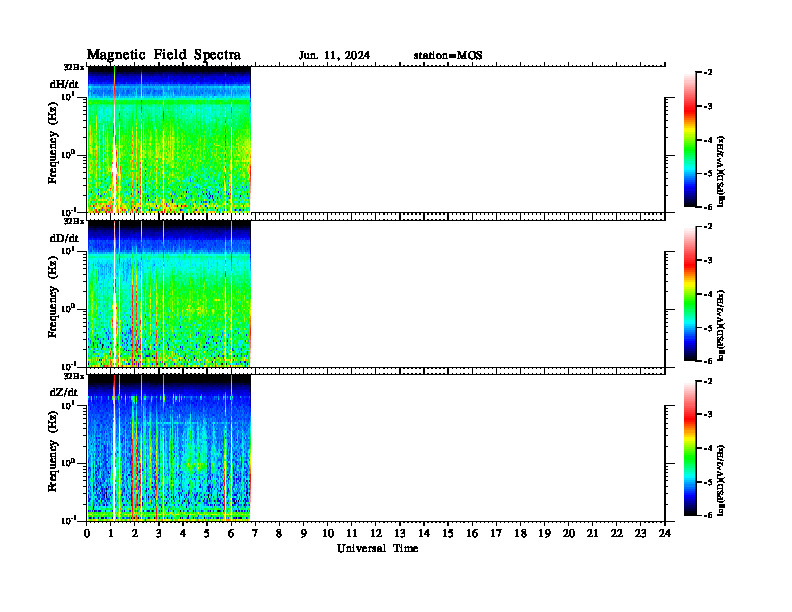Click "Frequency (Hz)" label of dZ/dt panel
This screenshot has width=792, height=612.
[x=53, y=451]
